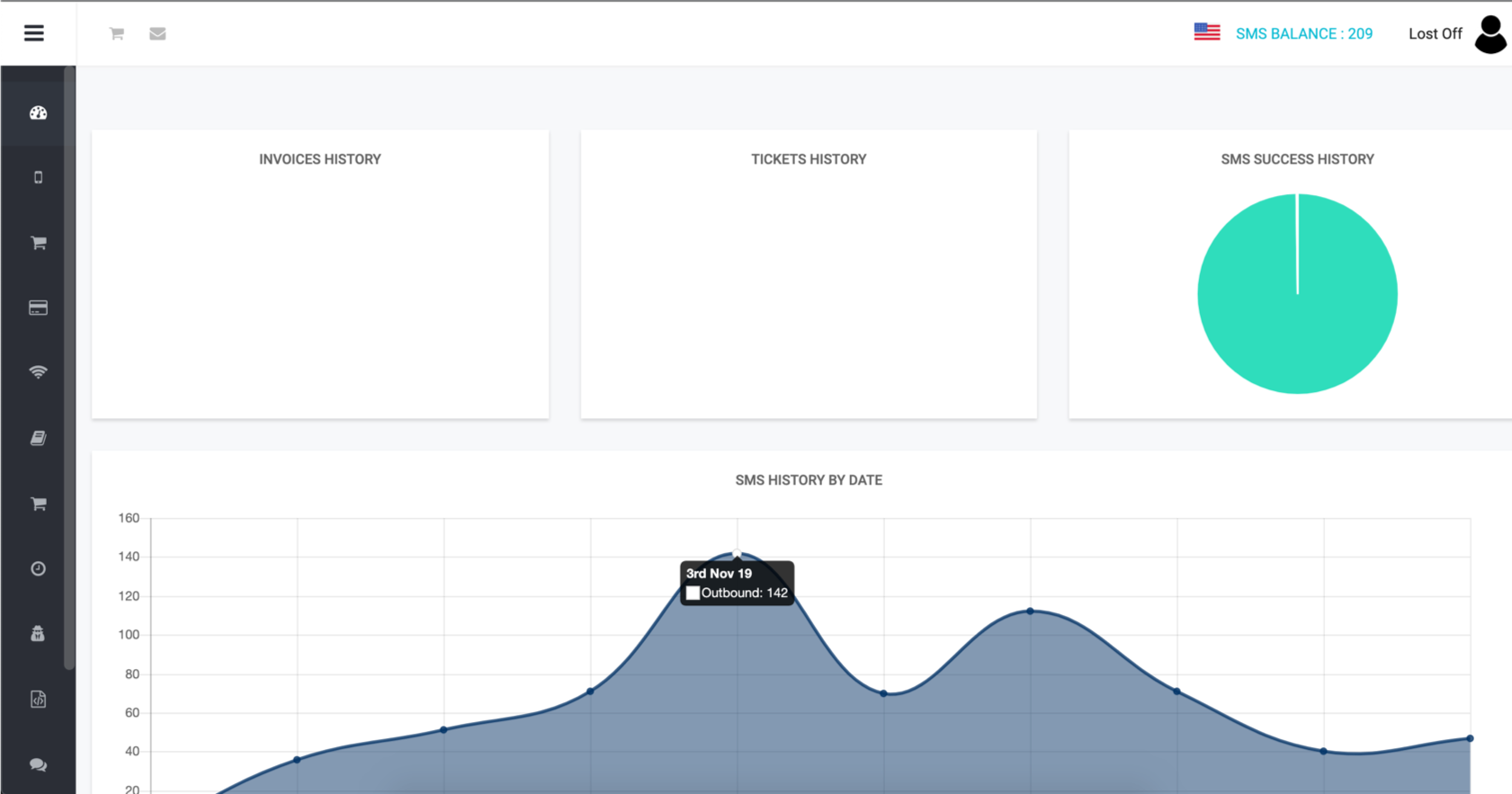Open the code file sidebar icon

pyautogui.click(x=38, y=699)
